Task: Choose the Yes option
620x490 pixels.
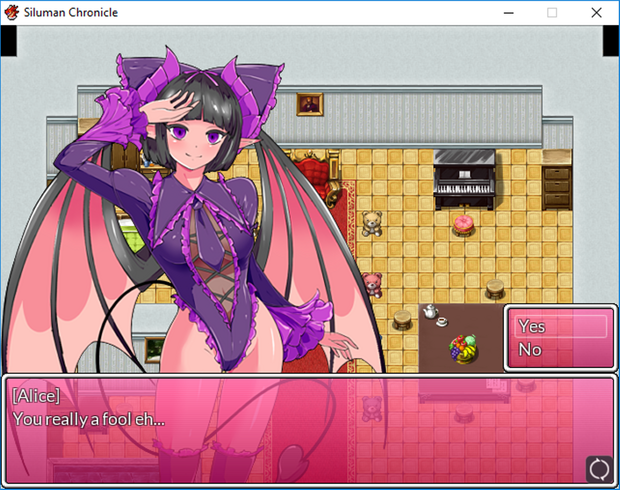Action: (x=560, y=326)
